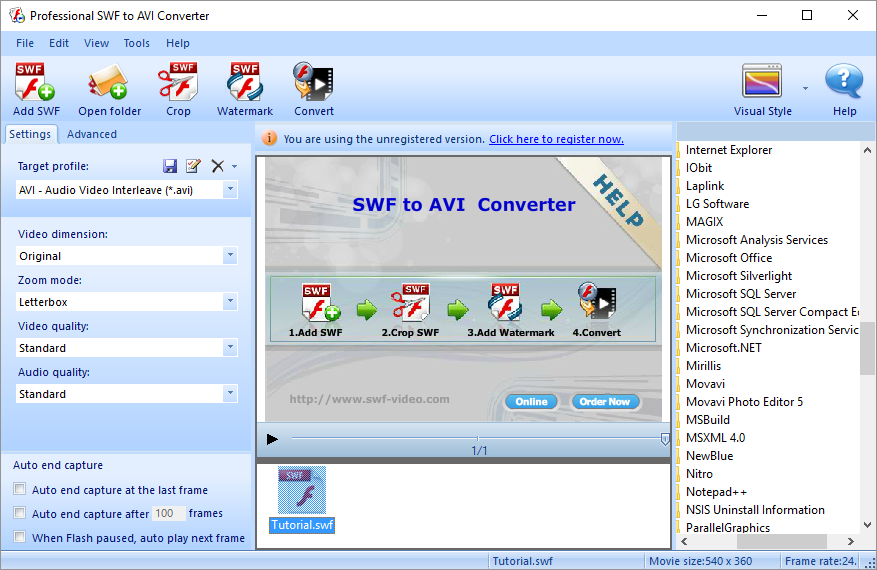This screenshot has height=570, width=877.
Task: Open the File menu
Action: point(25,43)
